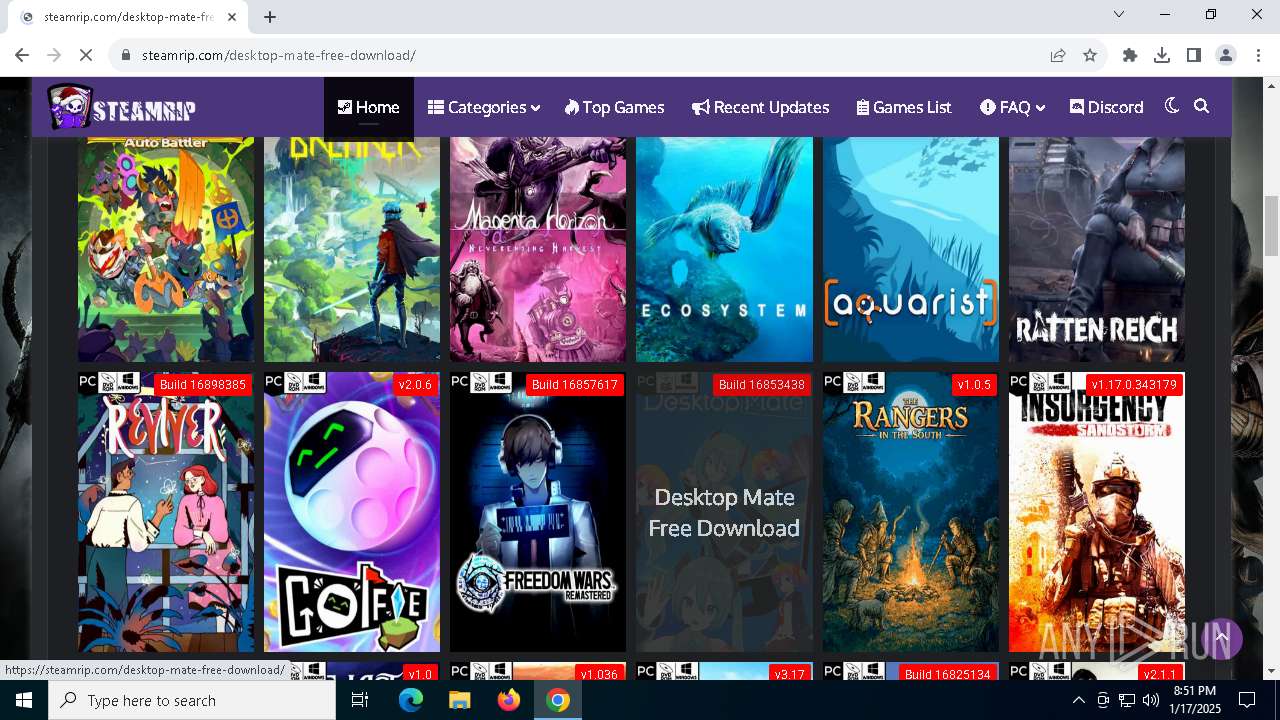This screenshot has height=720, width=1280.
Task: Open the Windows Start menu
Action: click(x=24, y=700)
